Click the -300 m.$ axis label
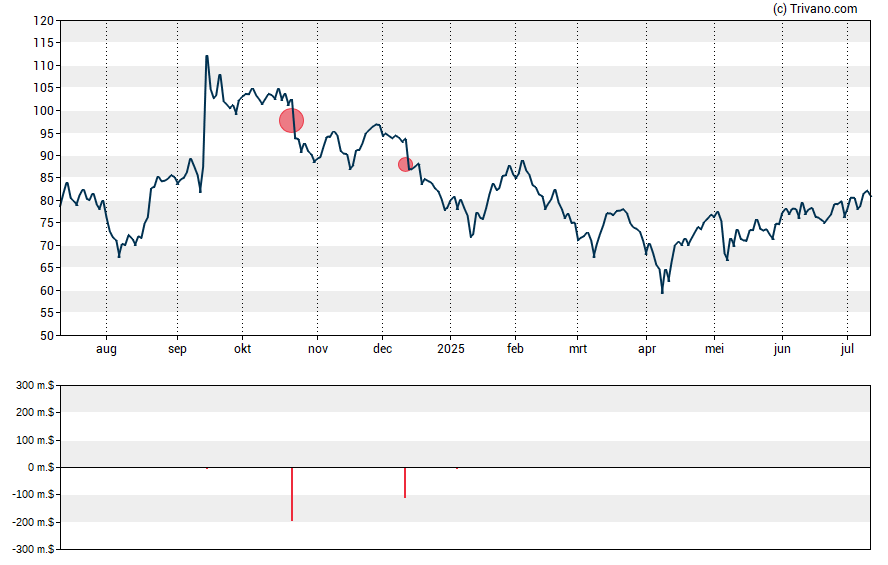This screenshot has height=565, width=888. click(33, 549)
